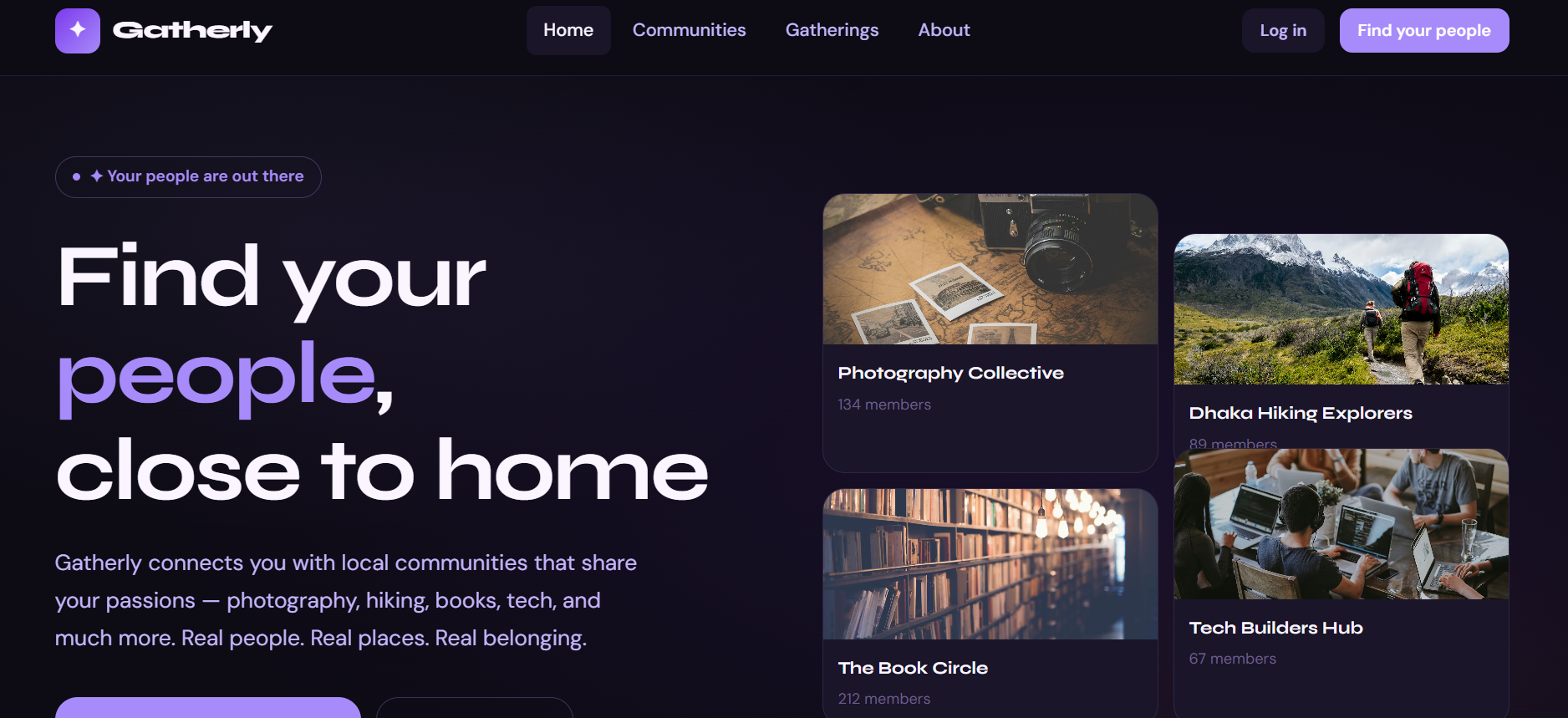Select the Tech Builders Hub title
This screenshot has height=718, width=1568.
click(1276, 628)
